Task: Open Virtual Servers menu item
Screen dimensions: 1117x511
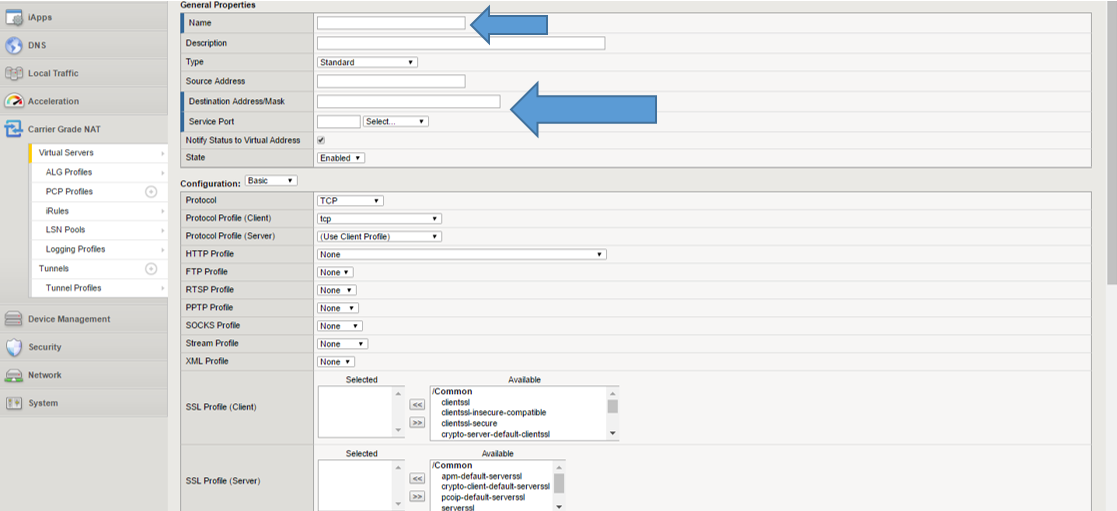Action: (x=66, y=153)
